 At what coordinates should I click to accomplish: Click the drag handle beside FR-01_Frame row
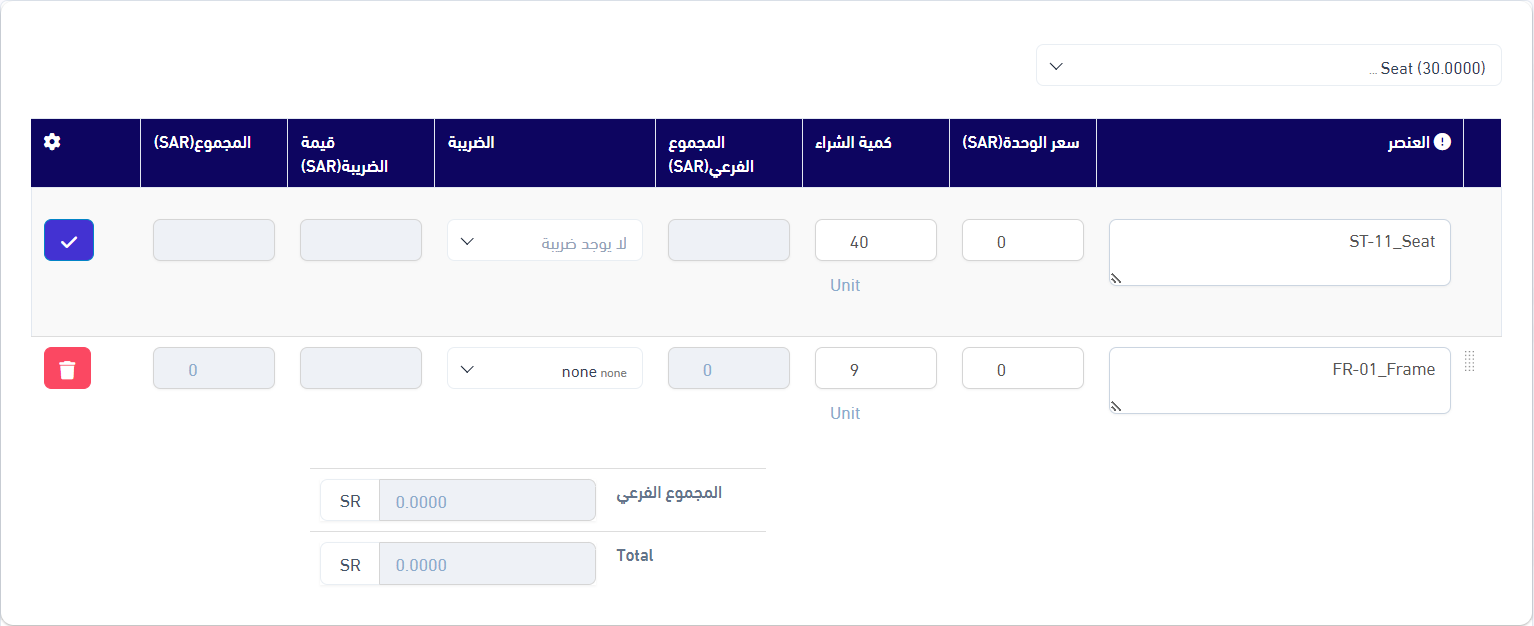click(1469, 362)
